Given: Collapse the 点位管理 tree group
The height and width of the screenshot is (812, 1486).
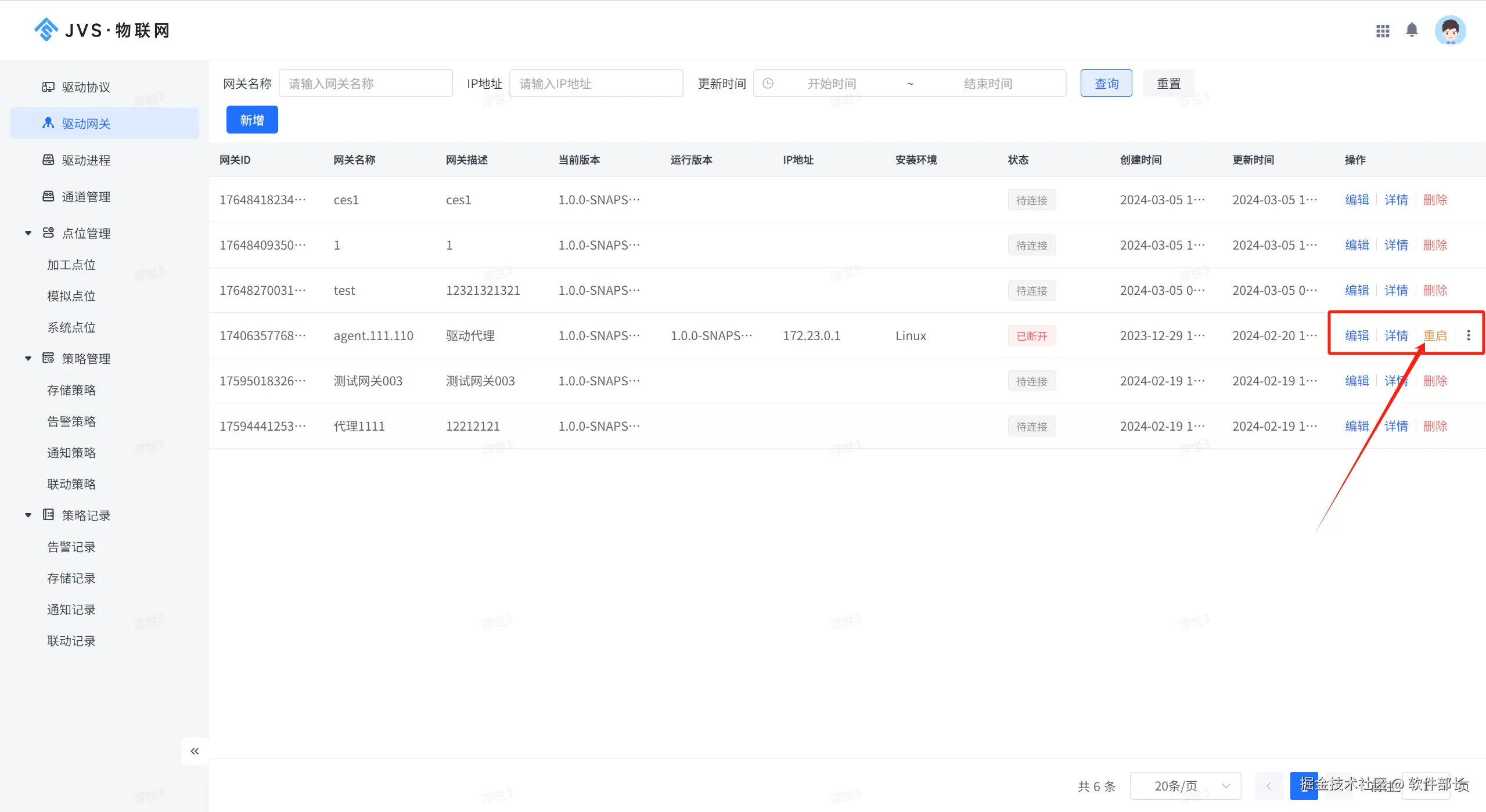Looking at the screenshot, I should pos(28,233).
